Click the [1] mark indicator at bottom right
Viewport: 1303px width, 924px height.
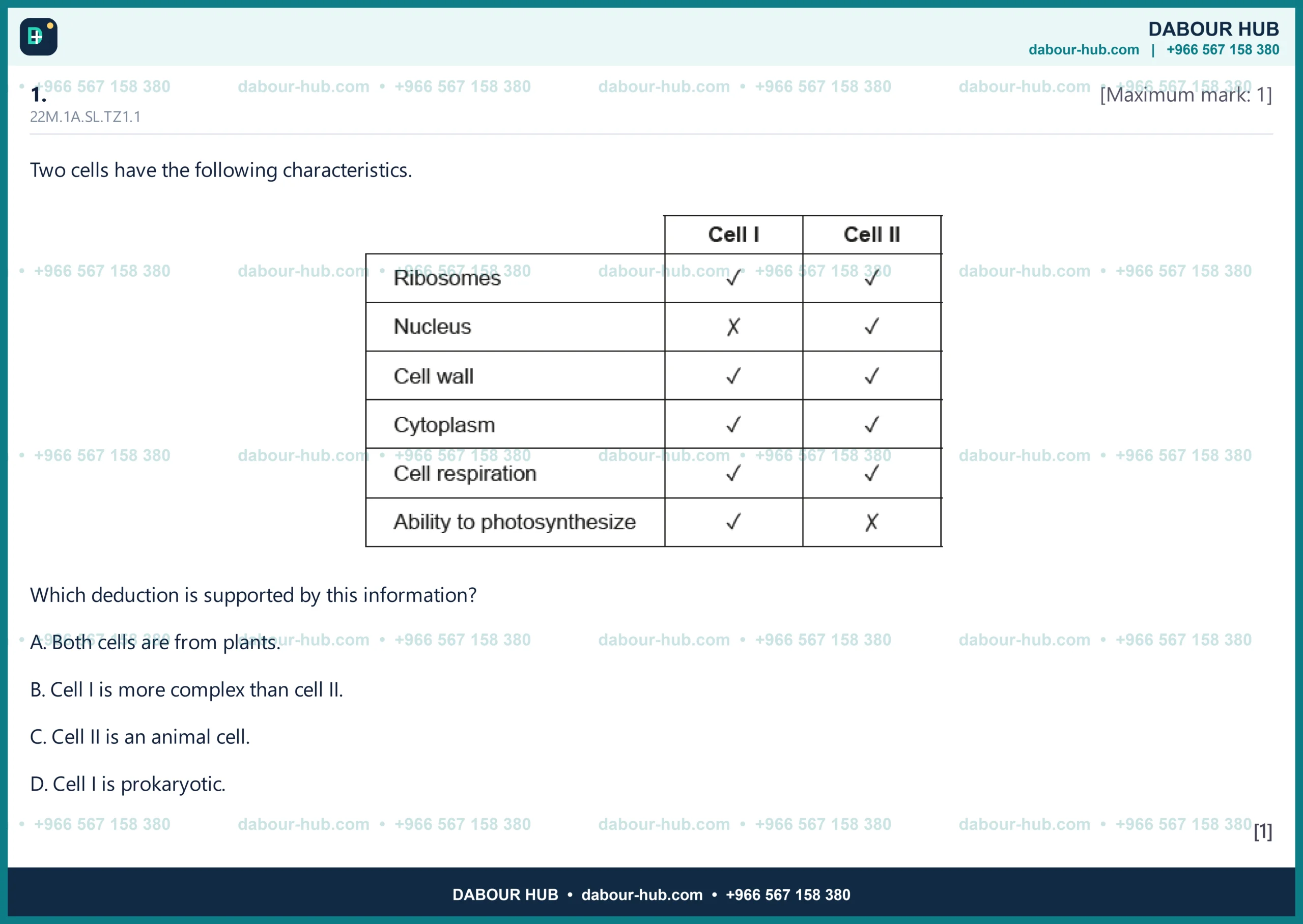point(1263,831)
